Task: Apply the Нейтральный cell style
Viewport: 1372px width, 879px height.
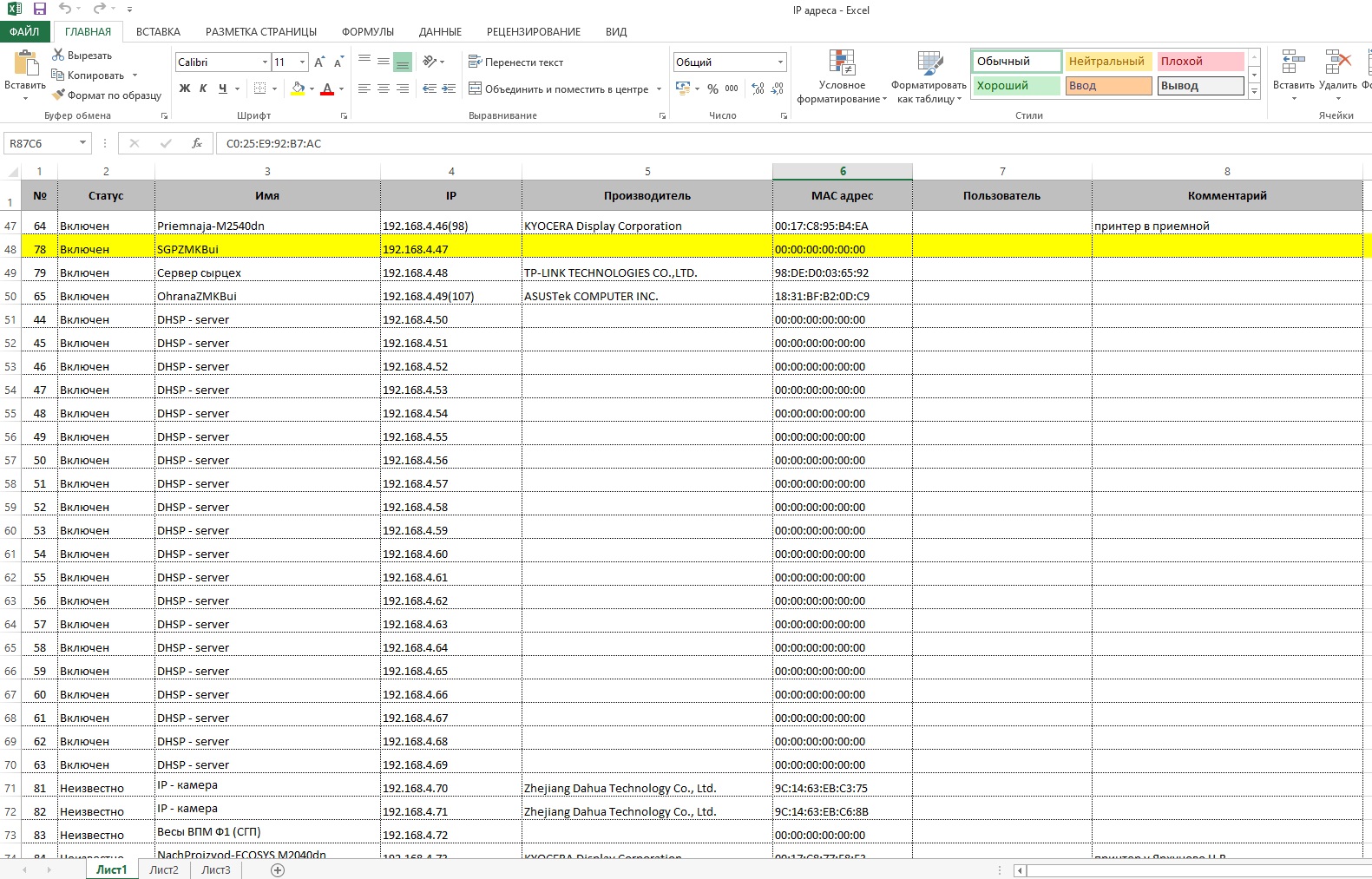Action: (1107, 61)
